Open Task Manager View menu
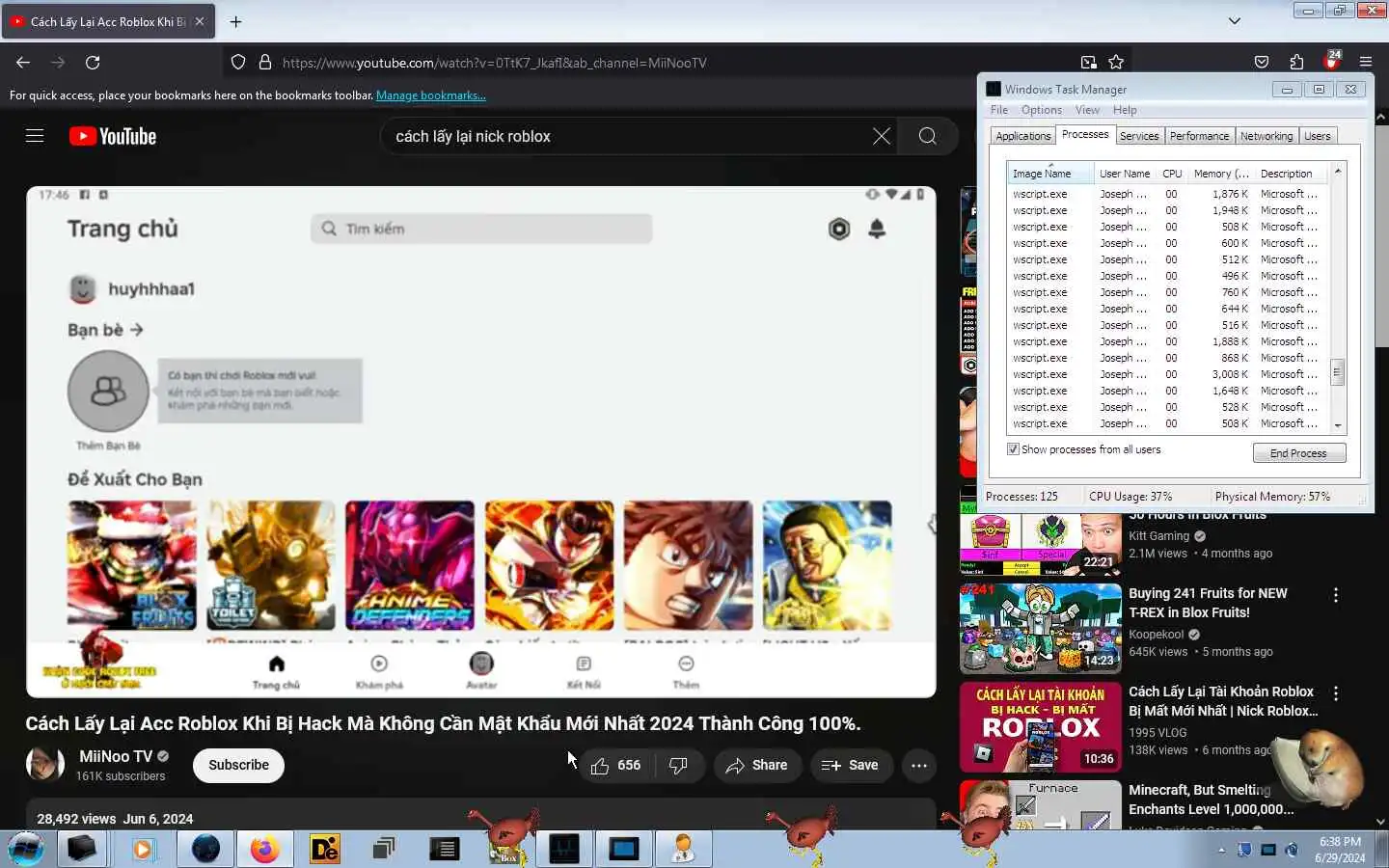Image resolution: width=1389 pixels, height=868 pixels. click(x=1087, y=110)
